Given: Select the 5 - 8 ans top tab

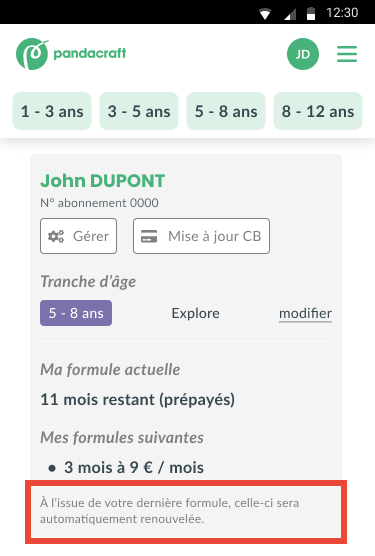Looking at the screenshot, I should point(226,111).
